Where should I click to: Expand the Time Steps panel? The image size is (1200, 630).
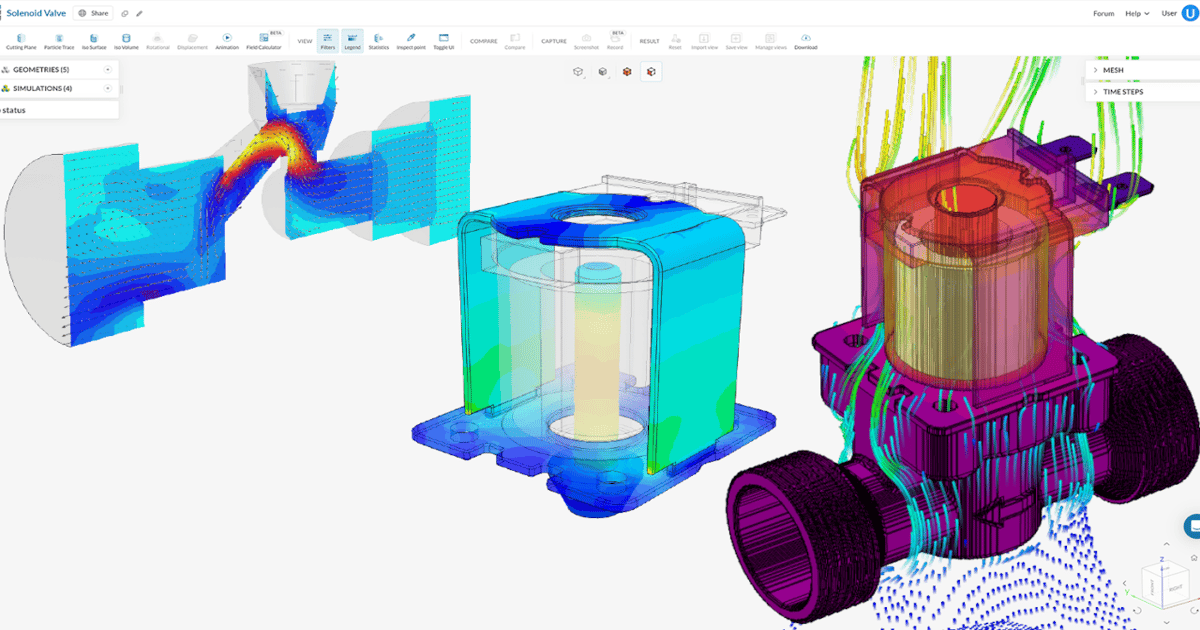[x=1142, y=91]
